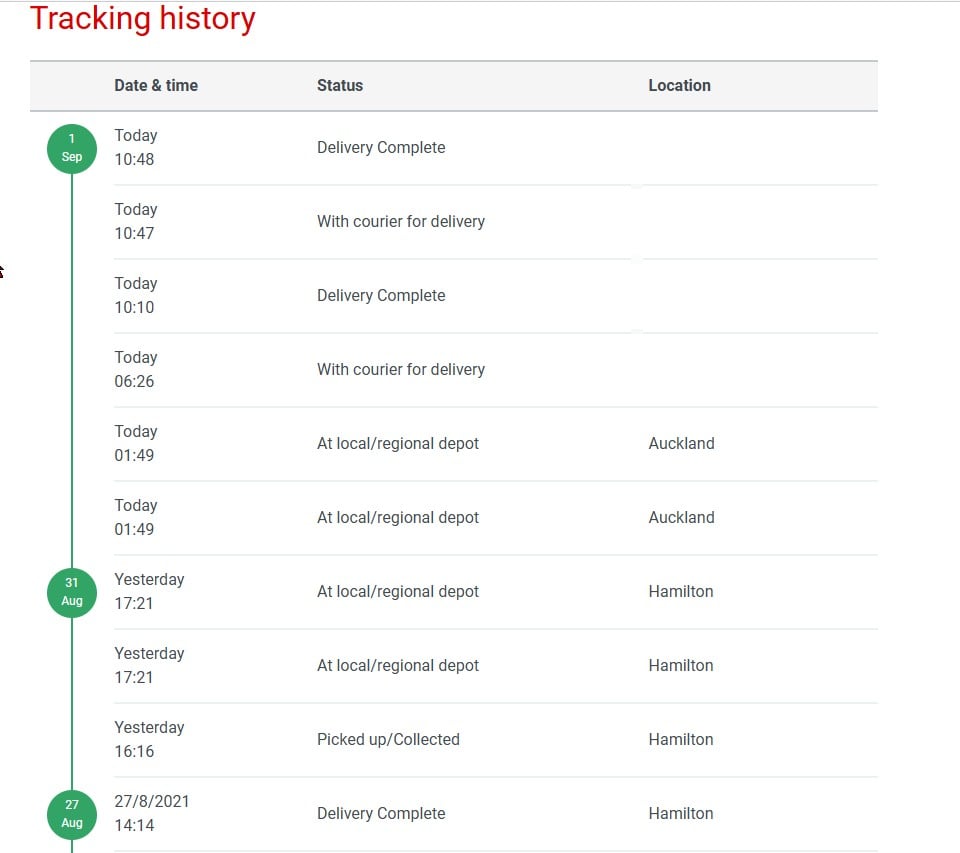Click the "Location" column header
The width and height of the screenshot is (960, 853).
[x=679, y=85]
